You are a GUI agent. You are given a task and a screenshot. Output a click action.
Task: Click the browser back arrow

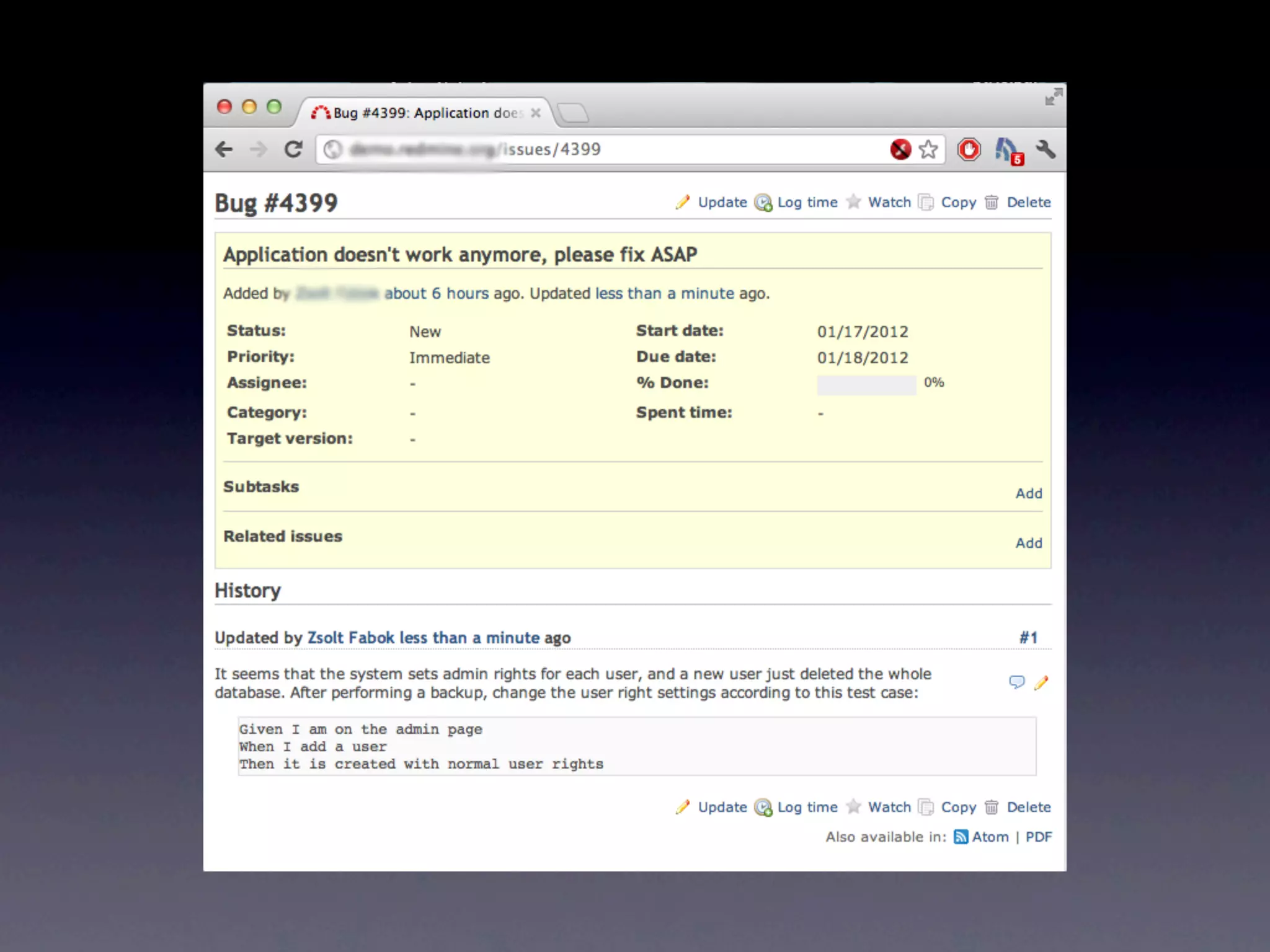click(224, 149)
